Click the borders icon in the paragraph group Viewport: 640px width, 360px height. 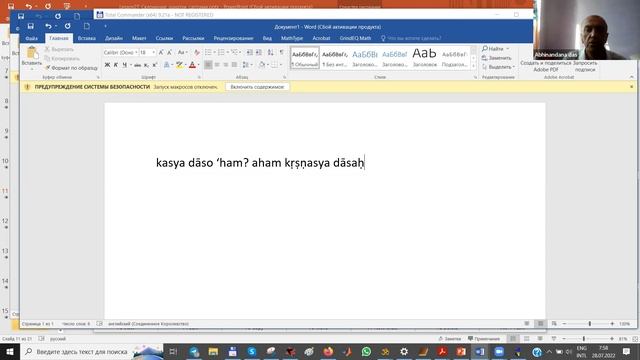click(275, 65)
